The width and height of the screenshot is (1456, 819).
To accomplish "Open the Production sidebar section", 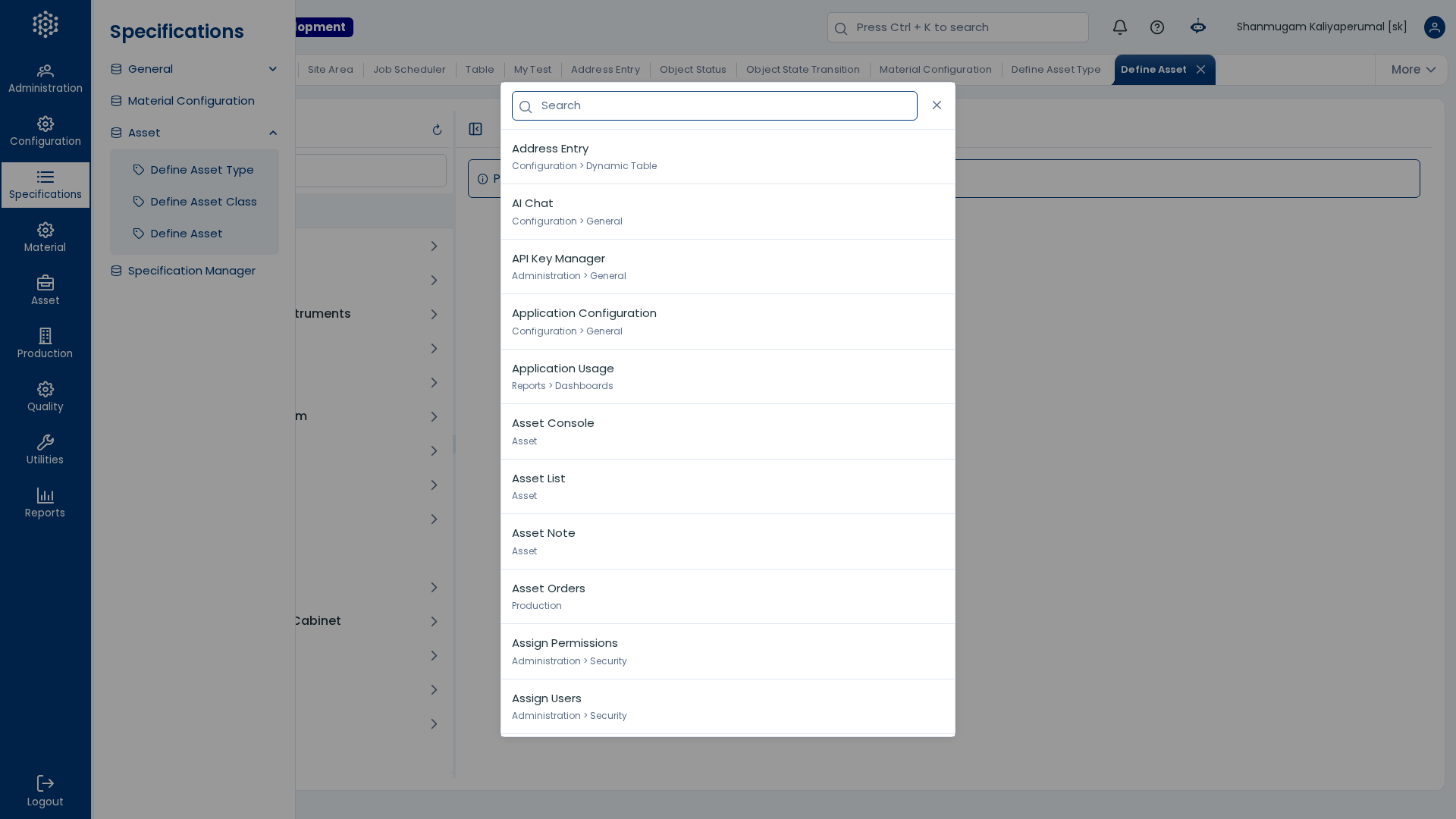I will point(45,344).
